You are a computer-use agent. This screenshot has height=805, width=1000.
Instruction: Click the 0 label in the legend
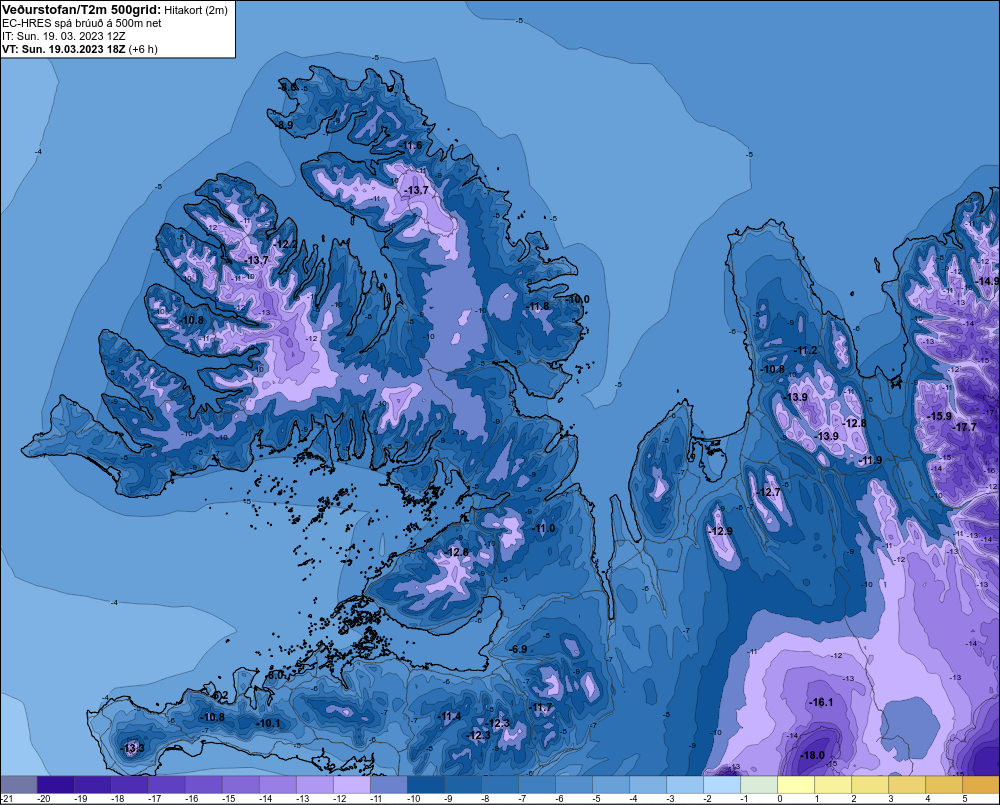pos(779,799)
